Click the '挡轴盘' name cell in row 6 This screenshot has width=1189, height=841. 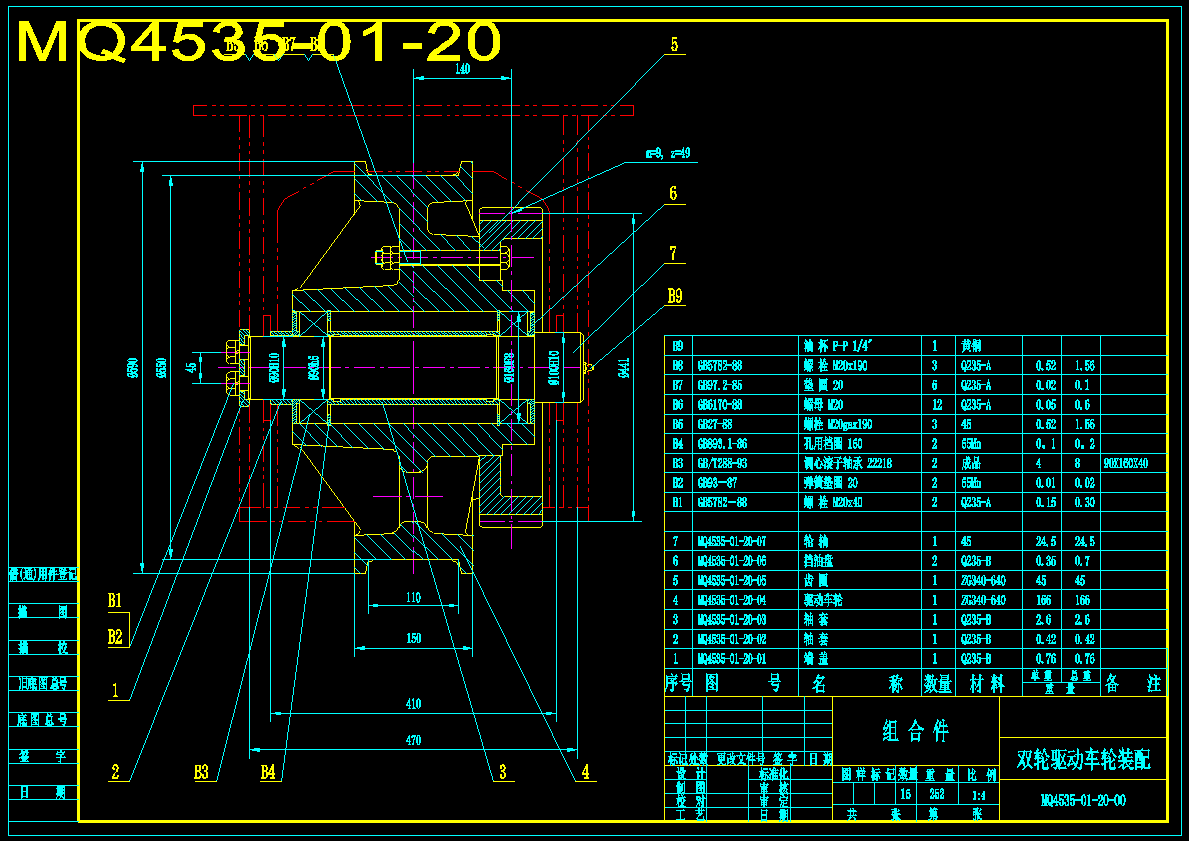[818, 561]
